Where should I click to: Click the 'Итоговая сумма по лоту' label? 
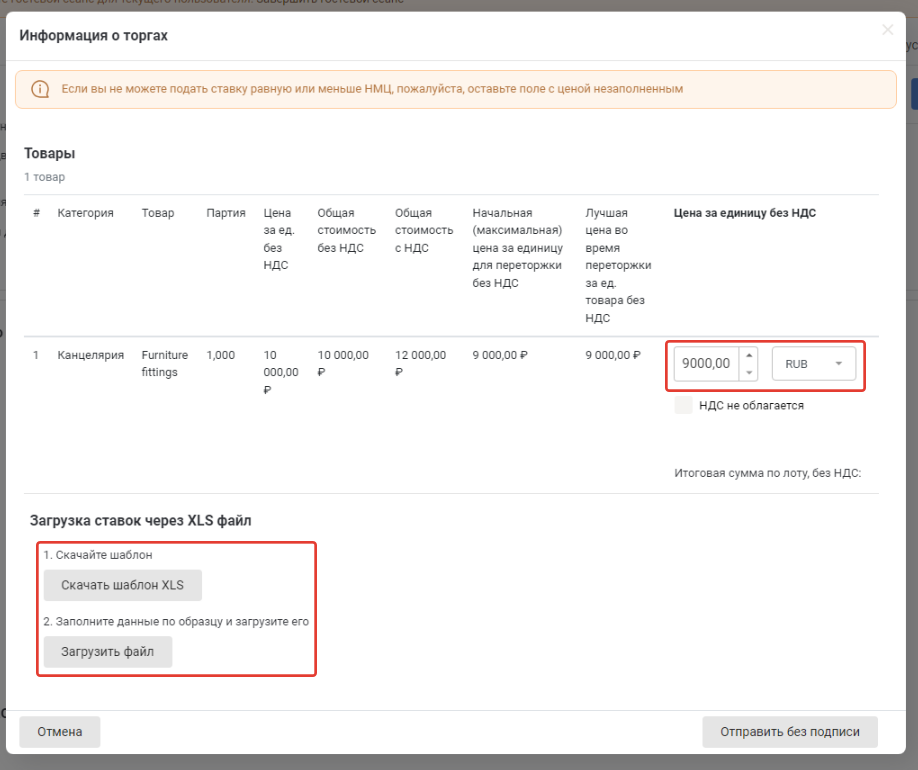pos(767,473)
